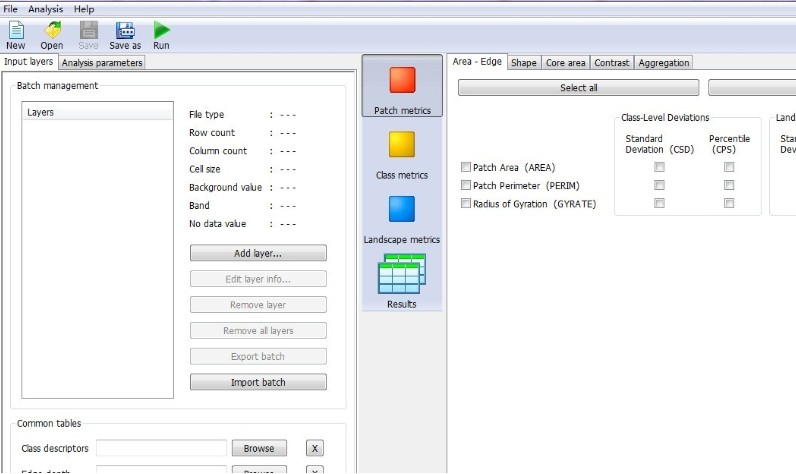
Task: Enable the Radius of Gyration (GYRATE) checkbox
Action: coord(466,203)
